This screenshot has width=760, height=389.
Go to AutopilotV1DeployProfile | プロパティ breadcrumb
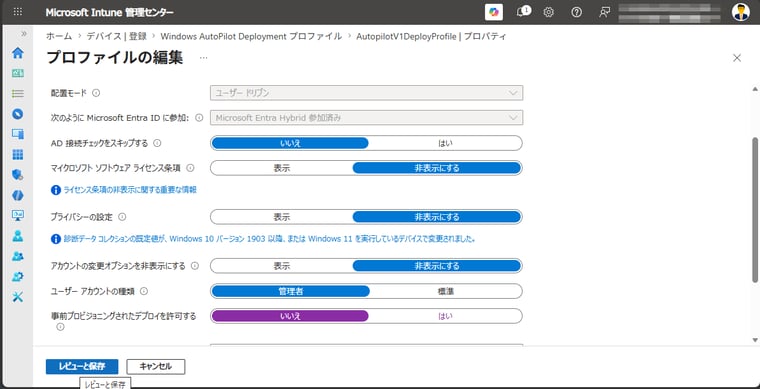click(x=431, y=36)
